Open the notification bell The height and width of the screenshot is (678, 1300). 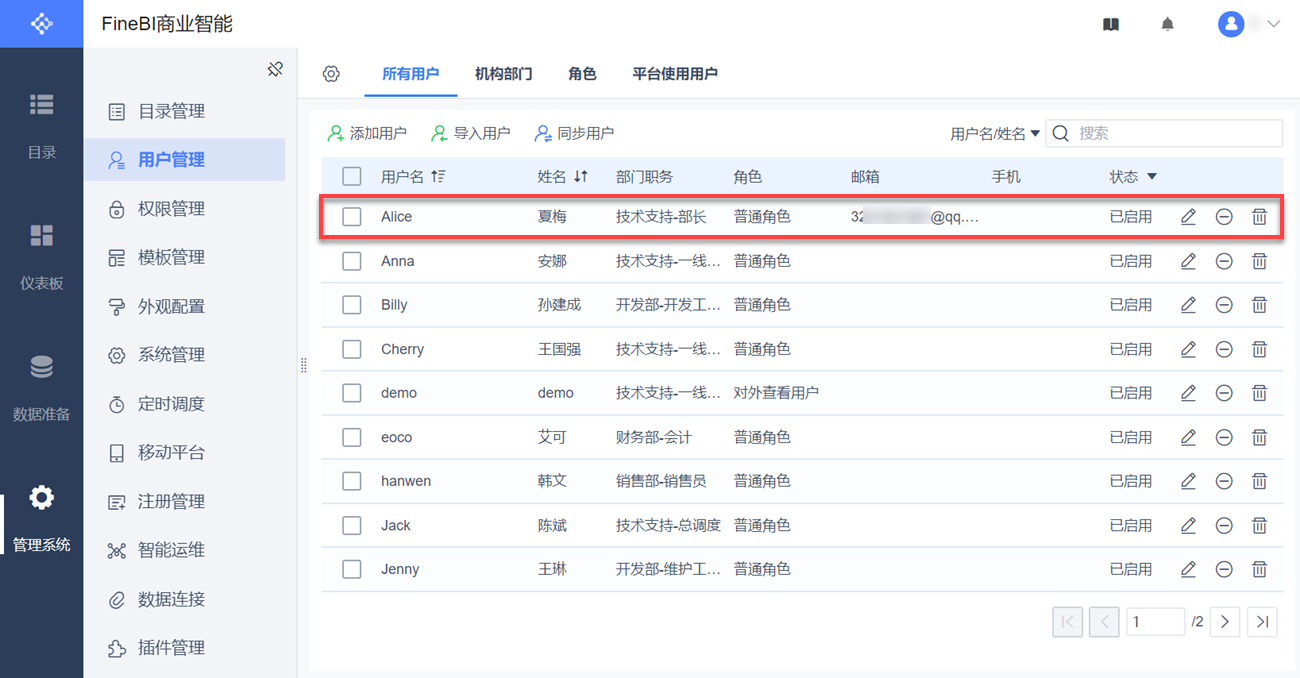pyautogui.click(x=1167, y=24)
